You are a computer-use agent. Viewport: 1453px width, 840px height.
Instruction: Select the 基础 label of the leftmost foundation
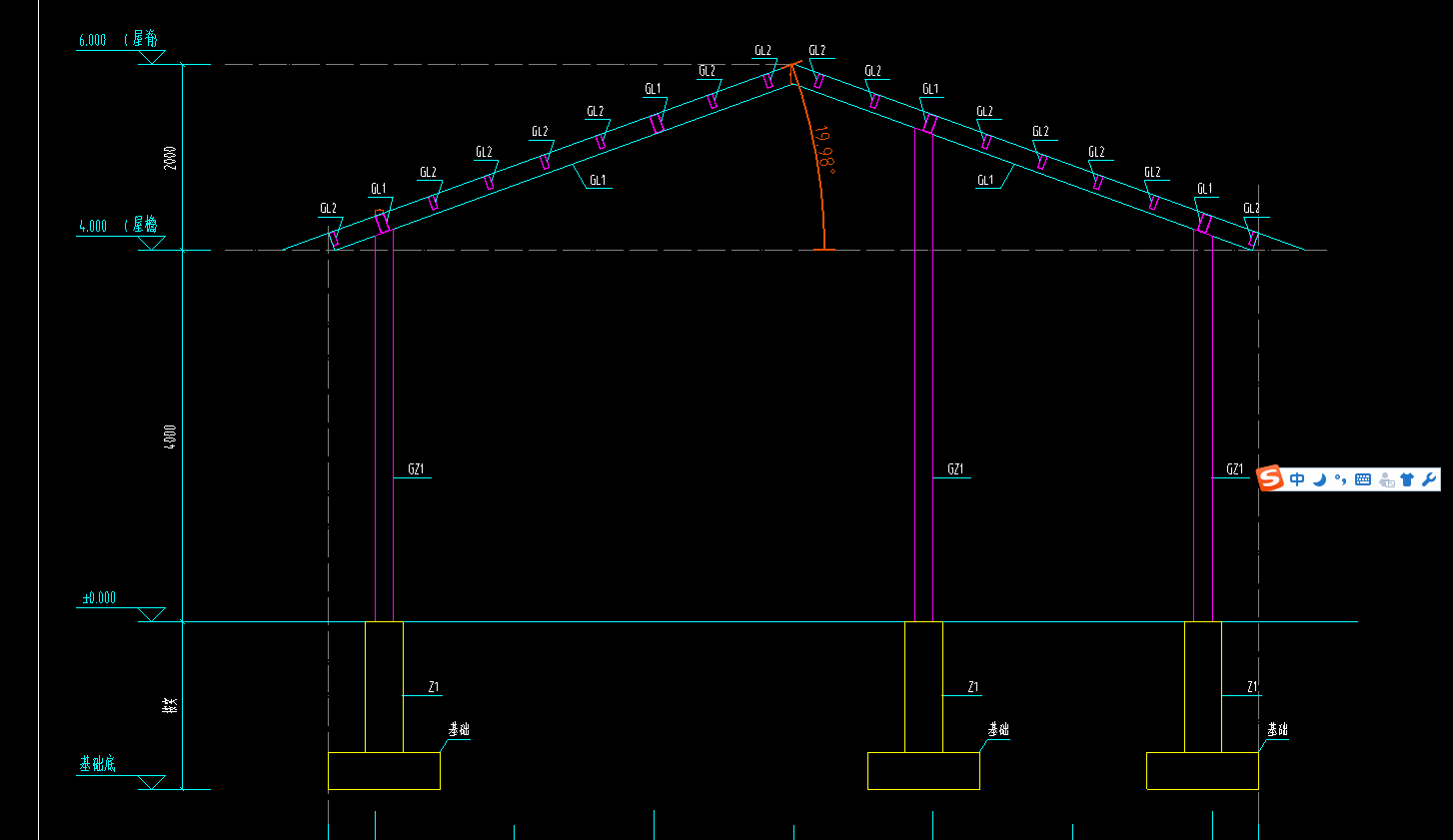pyautogui.click(x=459, y=729)
